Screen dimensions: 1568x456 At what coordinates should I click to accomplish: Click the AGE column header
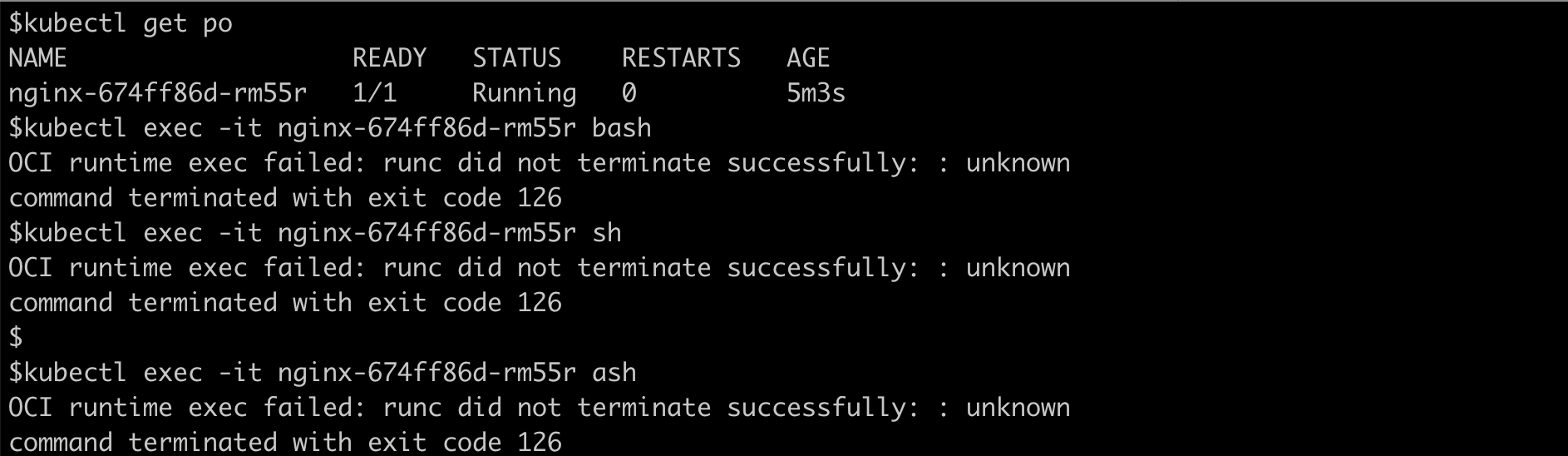808,57
